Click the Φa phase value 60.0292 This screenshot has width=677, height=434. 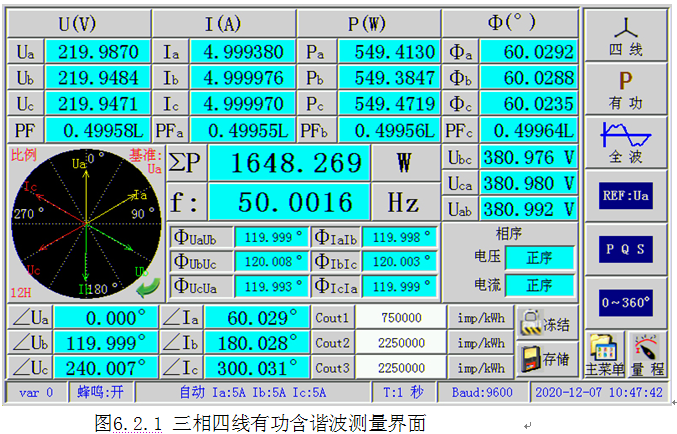coord(529,52)
